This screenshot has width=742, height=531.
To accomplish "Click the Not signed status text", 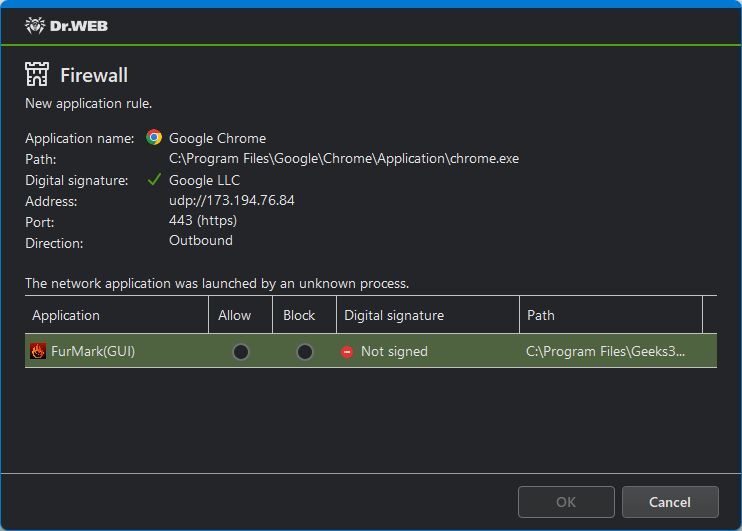I will point(394,352).
